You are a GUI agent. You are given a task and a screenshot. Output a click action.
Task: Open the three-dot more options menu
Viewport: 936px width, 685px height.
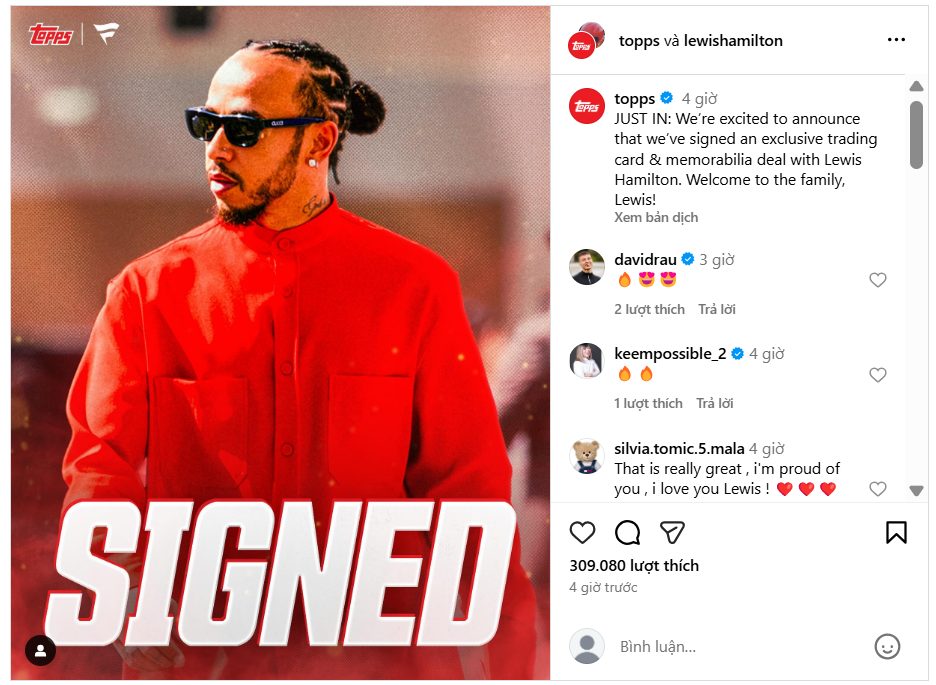click(896, 40)
